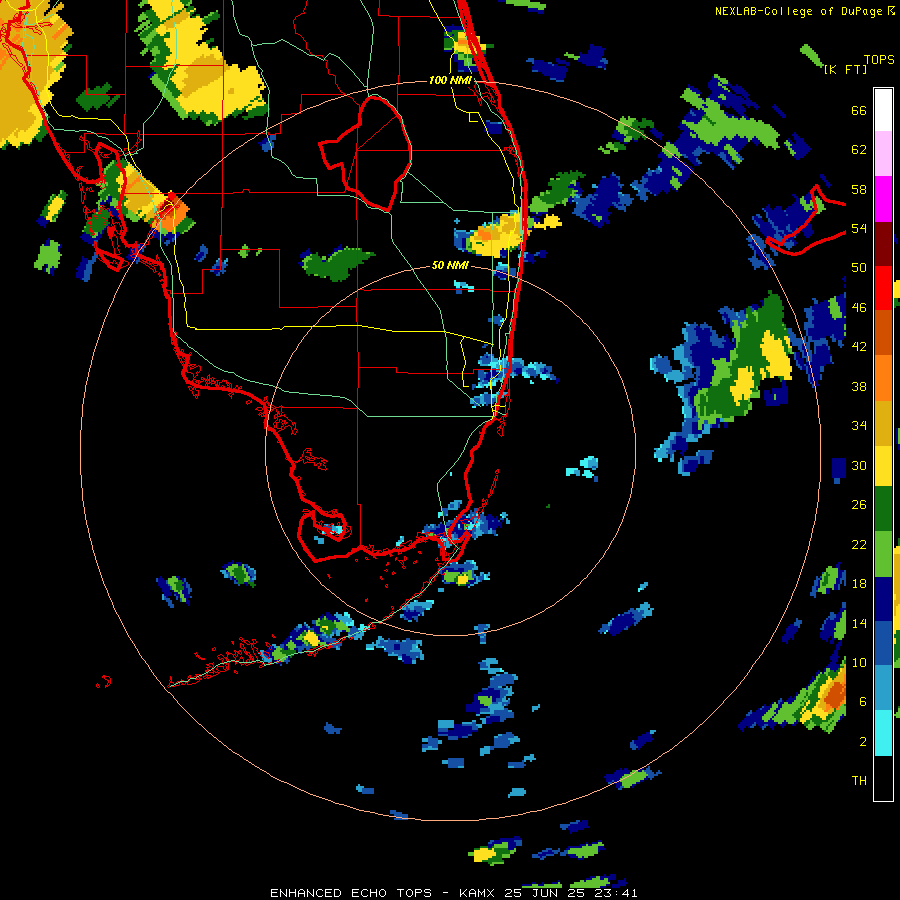Click the TOPS legend title
900x900 pixels.
879,60
